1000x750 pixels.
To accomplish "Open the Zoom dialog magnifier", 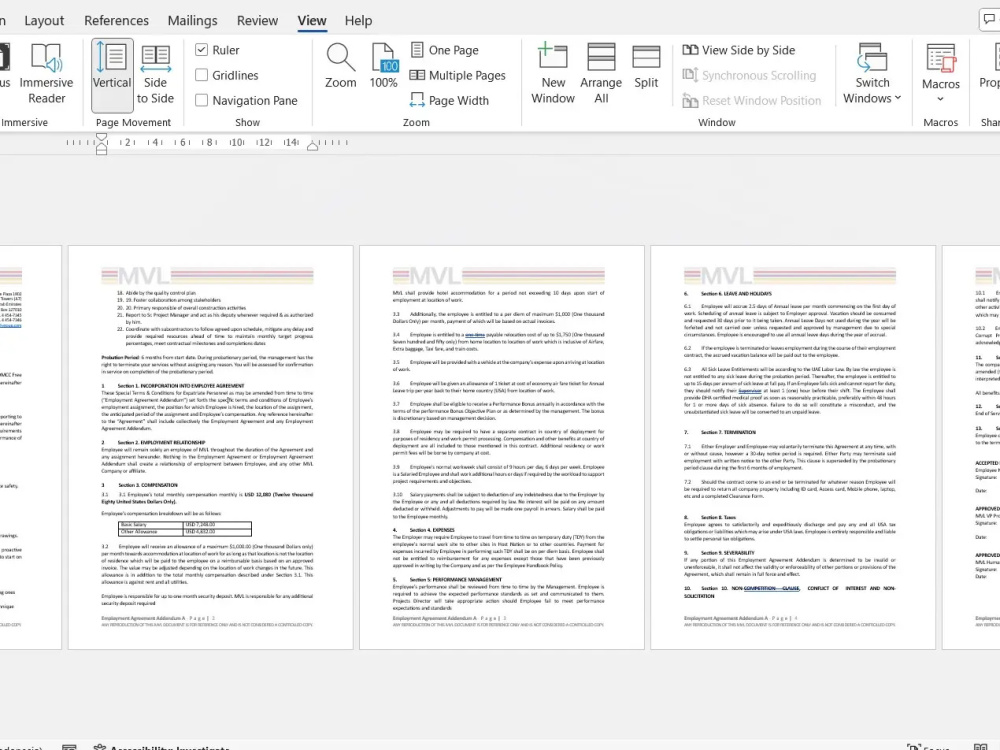I will 341,66.
